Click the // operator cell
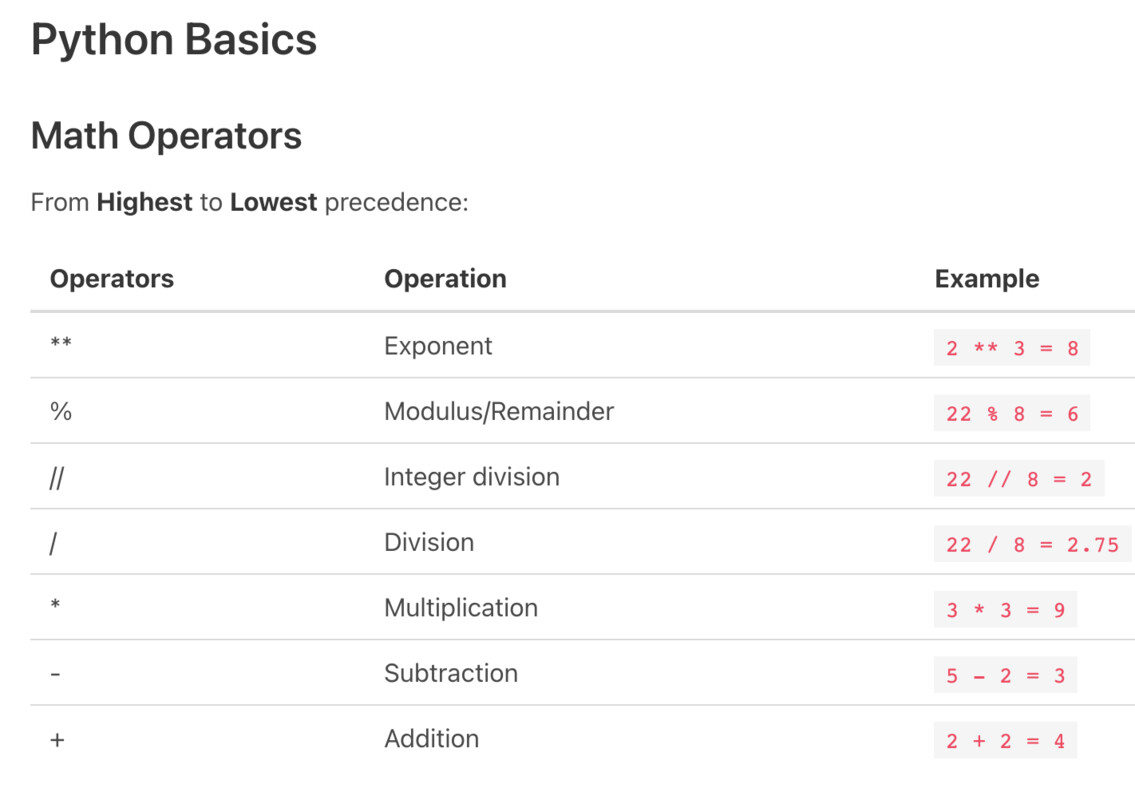The image size is (1135, 800). coord(56,478)
